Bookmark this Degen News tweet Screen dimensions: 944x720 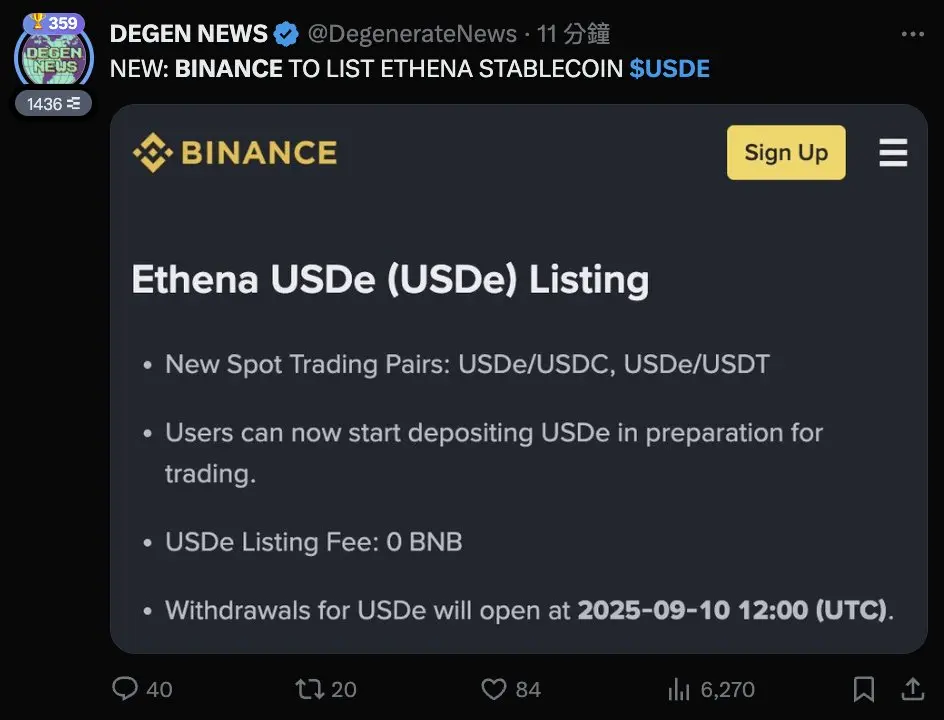pos(864,689)
